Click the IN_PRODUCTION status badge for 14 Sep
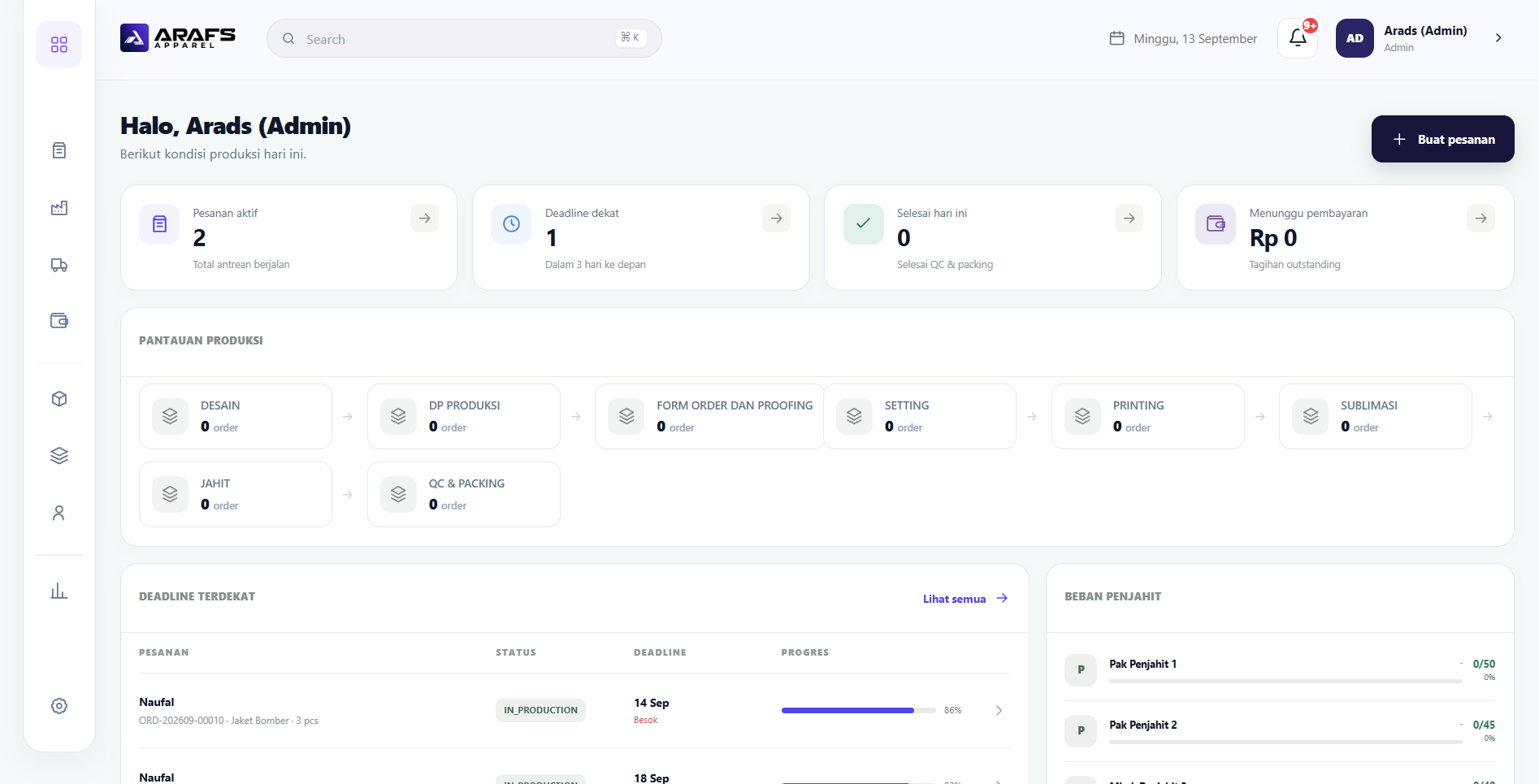The image size is (1539, 784). pos(540,710)
